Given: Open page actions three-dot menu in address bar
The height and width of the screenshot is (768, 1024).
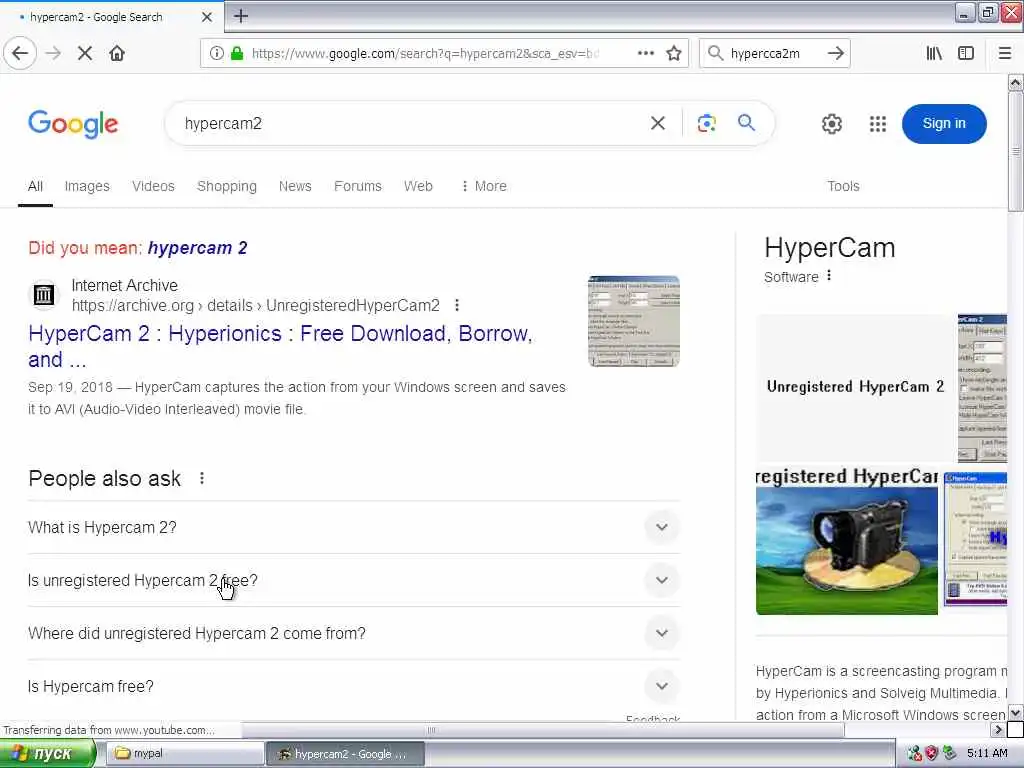Looking at the screenshot, I should coord(645,54).
